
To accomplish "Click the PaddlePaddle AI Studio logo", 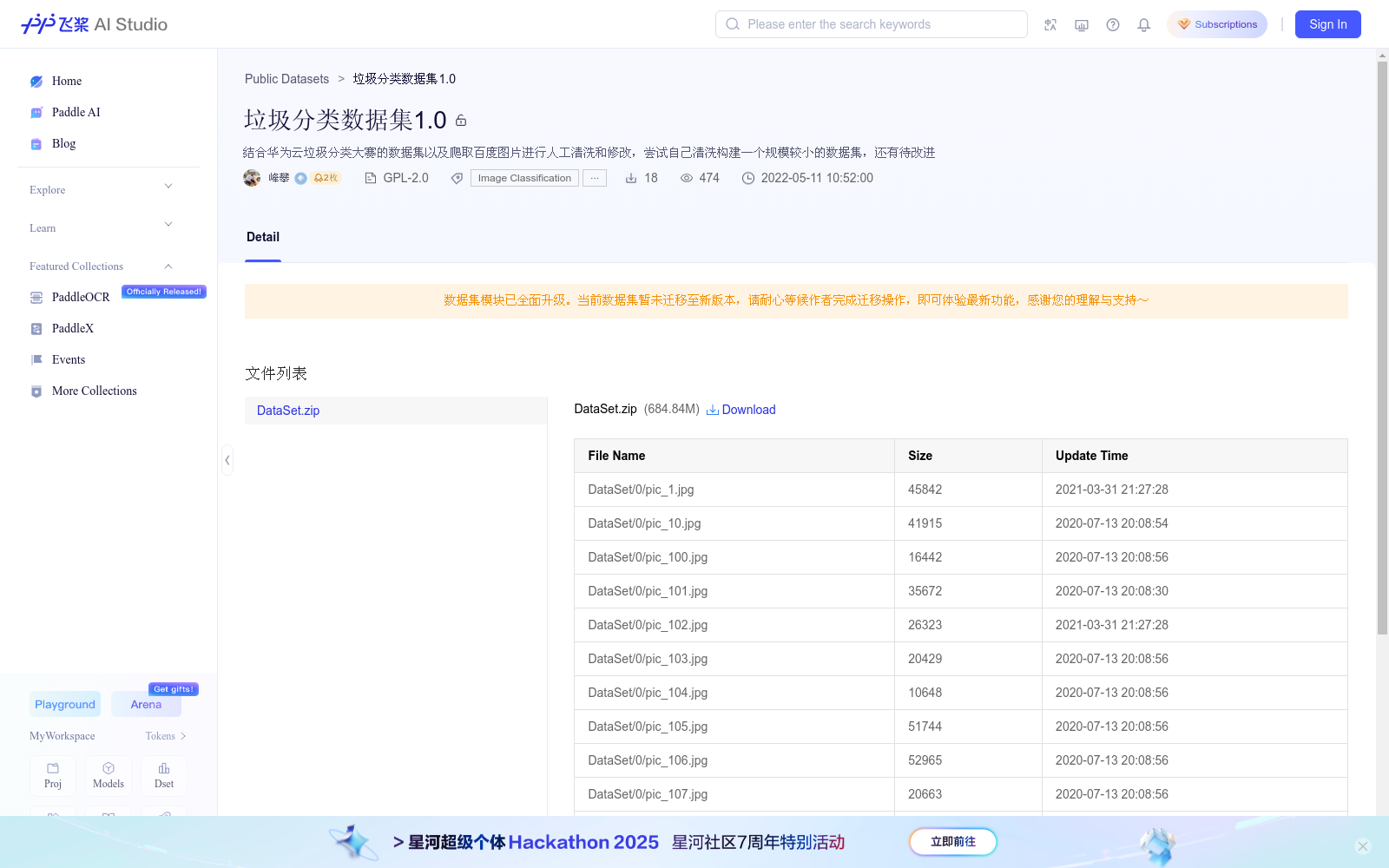I will coord(94,24).
